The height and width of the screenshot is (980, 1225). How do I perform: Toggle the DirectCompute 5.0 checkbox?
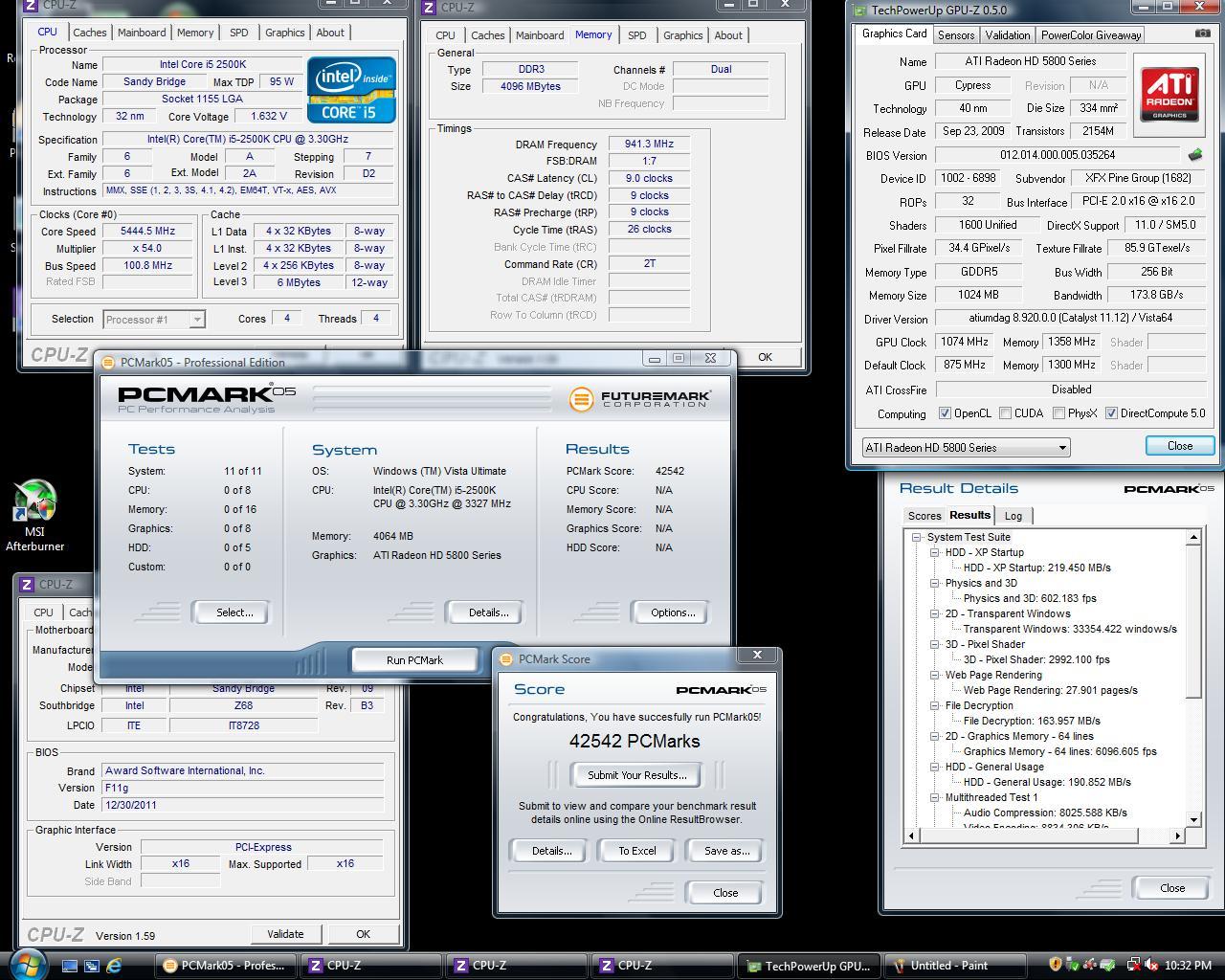1111,413
